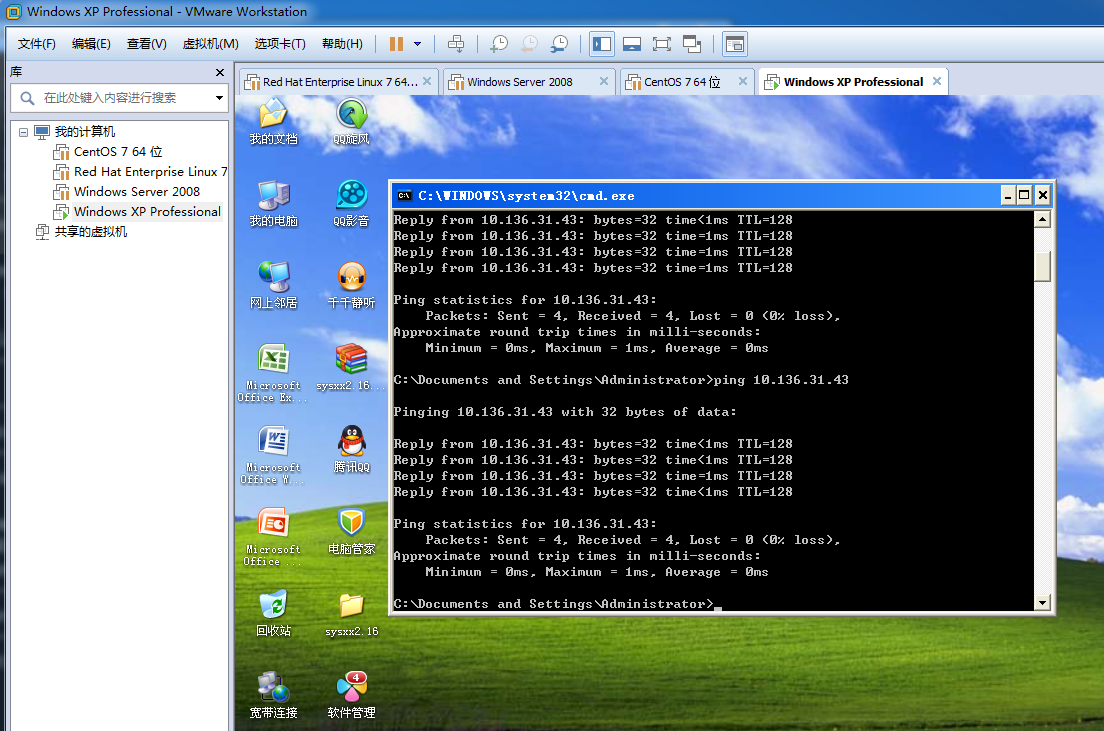Click the revert to snapshot icon
This screenshot has height=731, width=1104.
(x=529, y=44)
